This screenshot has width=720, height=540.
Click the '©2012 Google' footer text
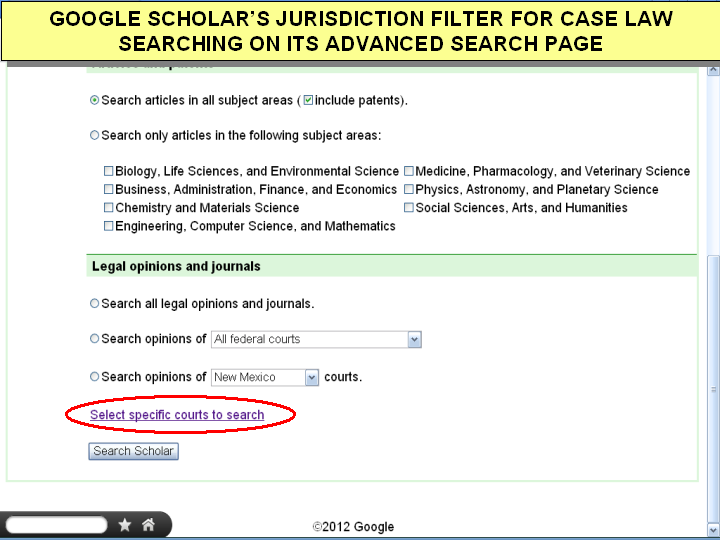click(x=353, y=527)
